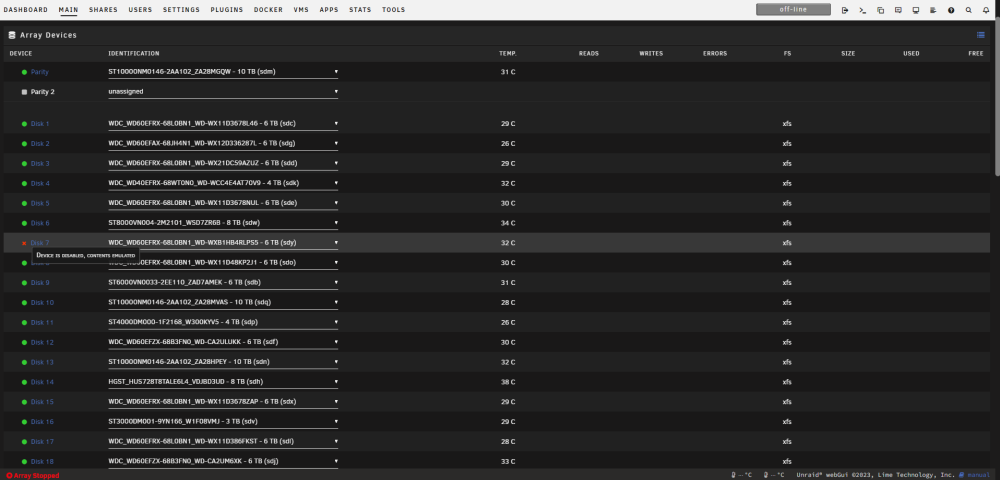
Task: Open the Parity device link
Action: coord(40,72)
